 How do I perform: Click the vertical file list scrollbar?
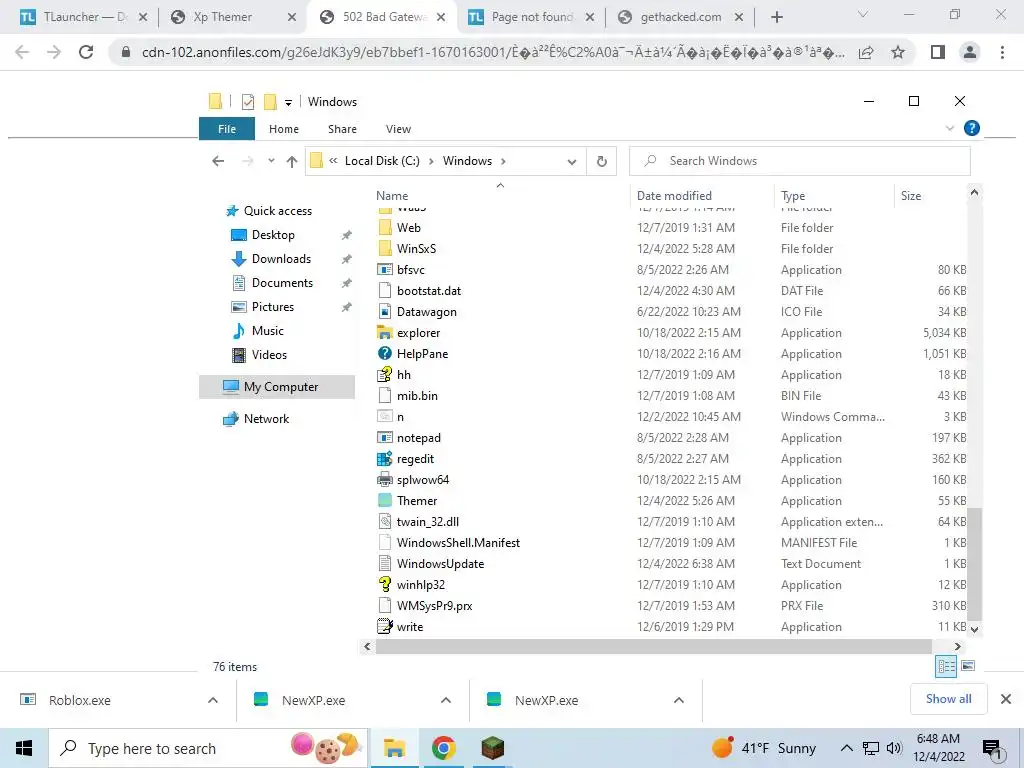974,563
